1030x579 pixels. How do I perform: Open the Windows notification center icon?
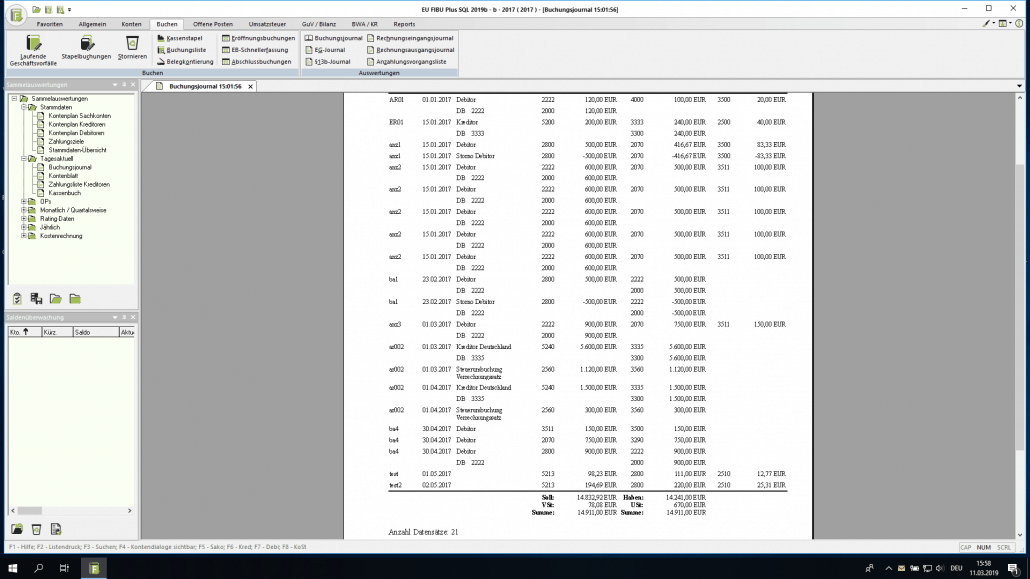(1014, 568)
